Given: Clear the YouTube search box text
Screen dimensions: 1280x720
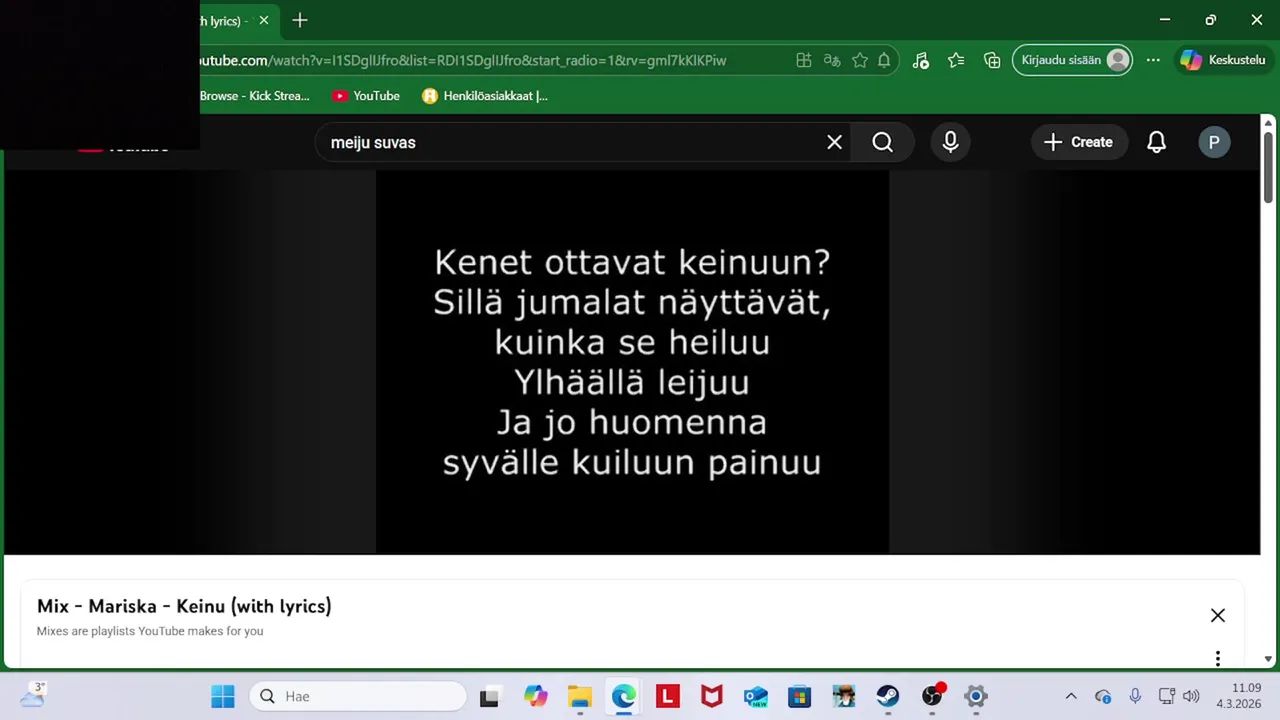Looking at the screenshot, I should 834,142.
